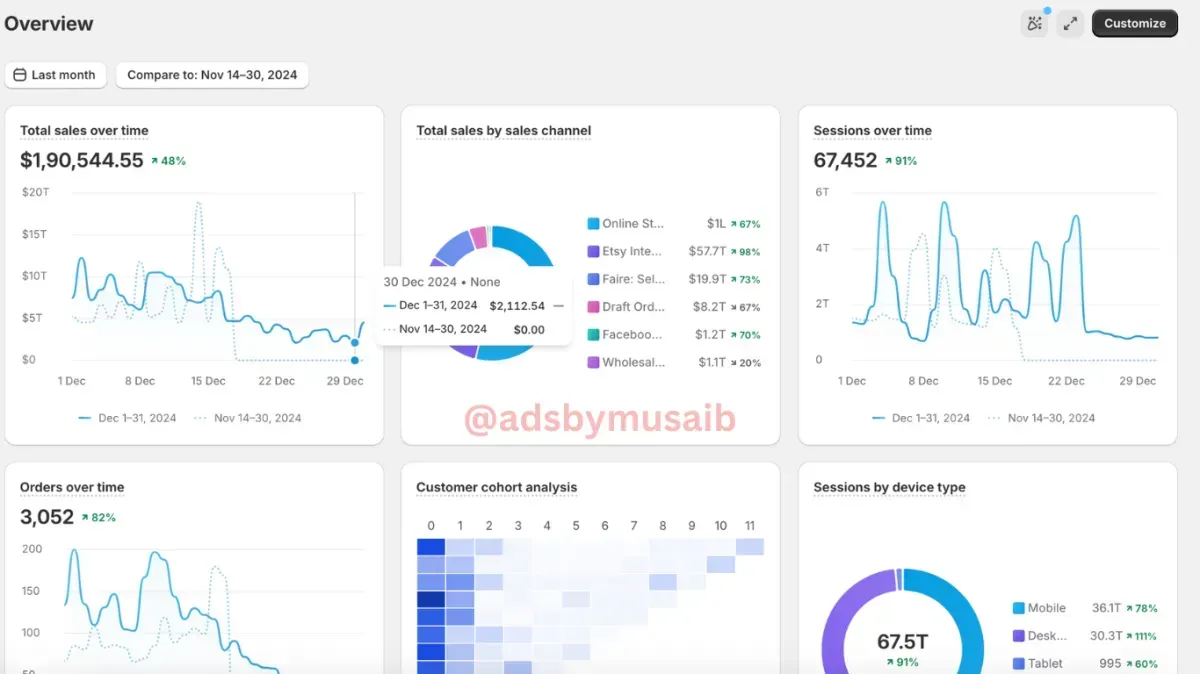Open the Sessions over time report title

click(x=872, y=131)
